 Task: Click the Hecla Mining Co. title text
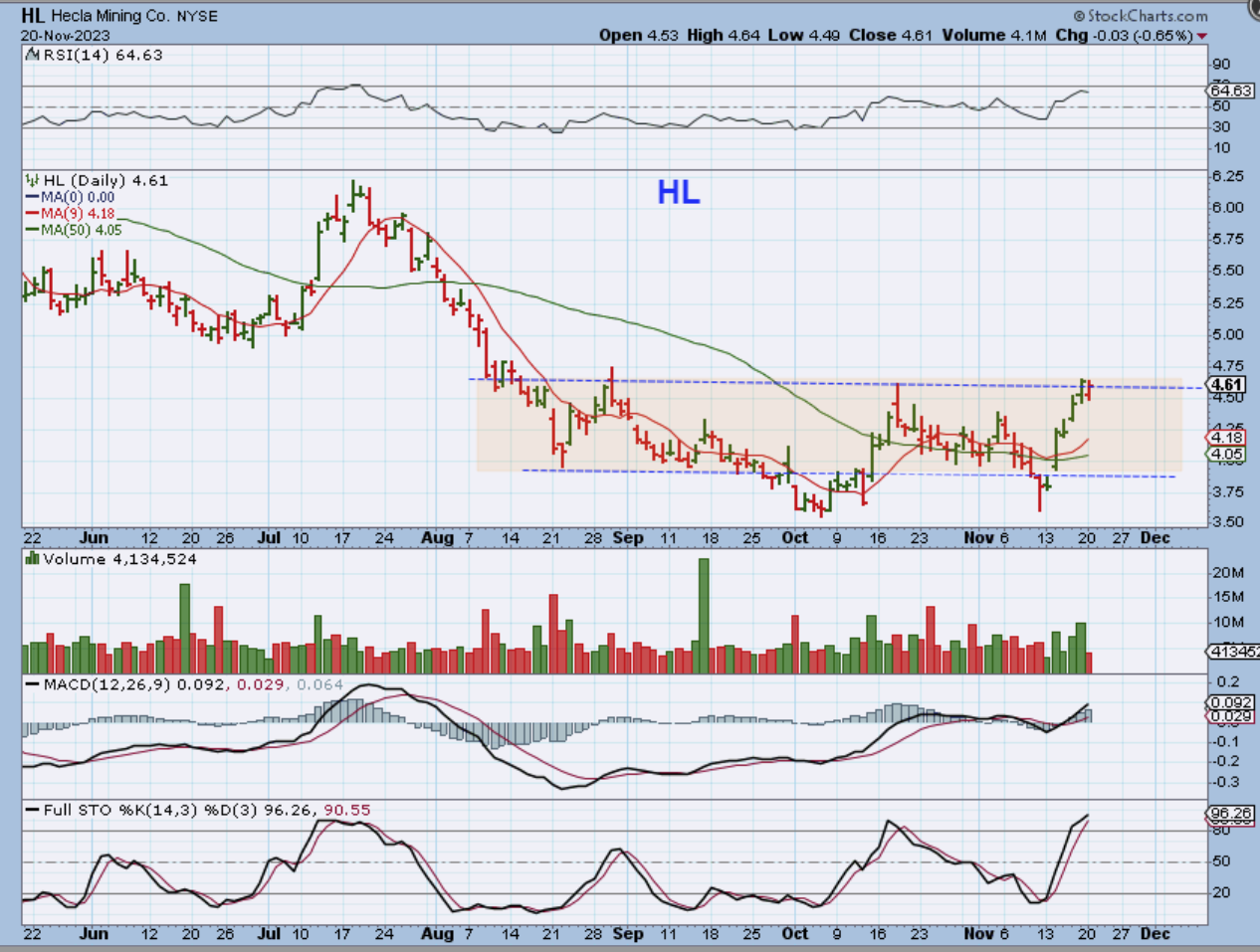click(110, 16)
